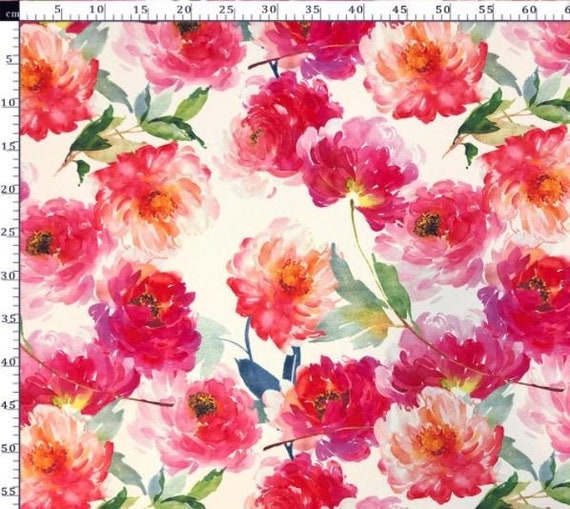Image resolution: width=570 pixels, height=509 pixels.
Task: Click the 15 label on horizontal ruler
Action: [140, 9]
